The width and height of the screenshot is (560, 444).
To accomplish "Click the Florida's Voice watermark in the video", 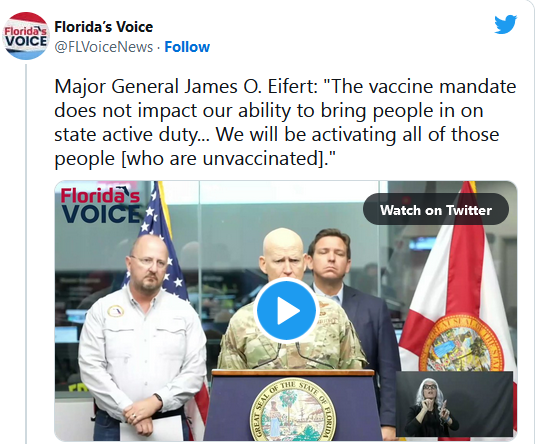I will coord(100,205).
